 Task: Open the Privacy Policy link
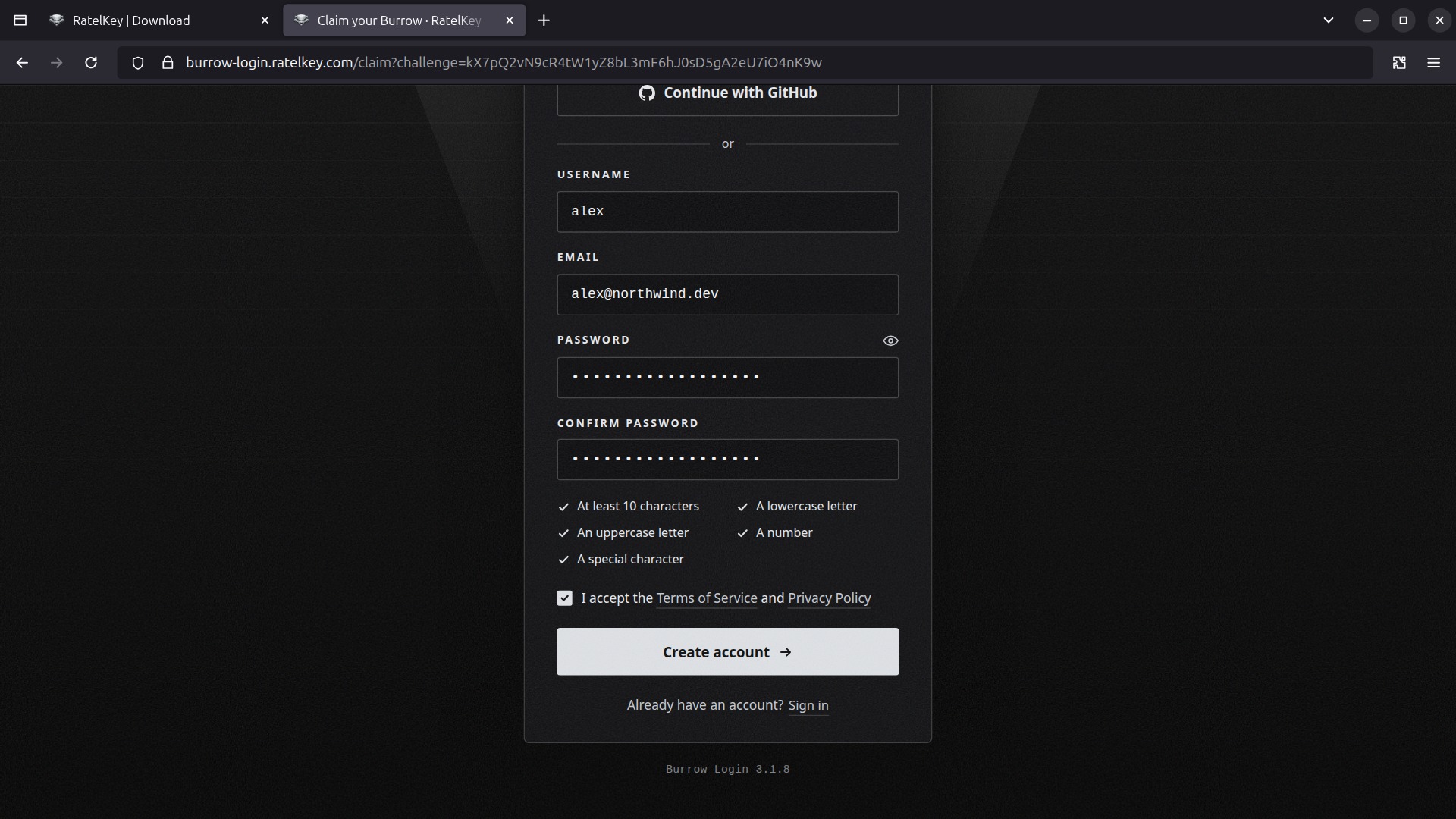[x=829, y=598]
